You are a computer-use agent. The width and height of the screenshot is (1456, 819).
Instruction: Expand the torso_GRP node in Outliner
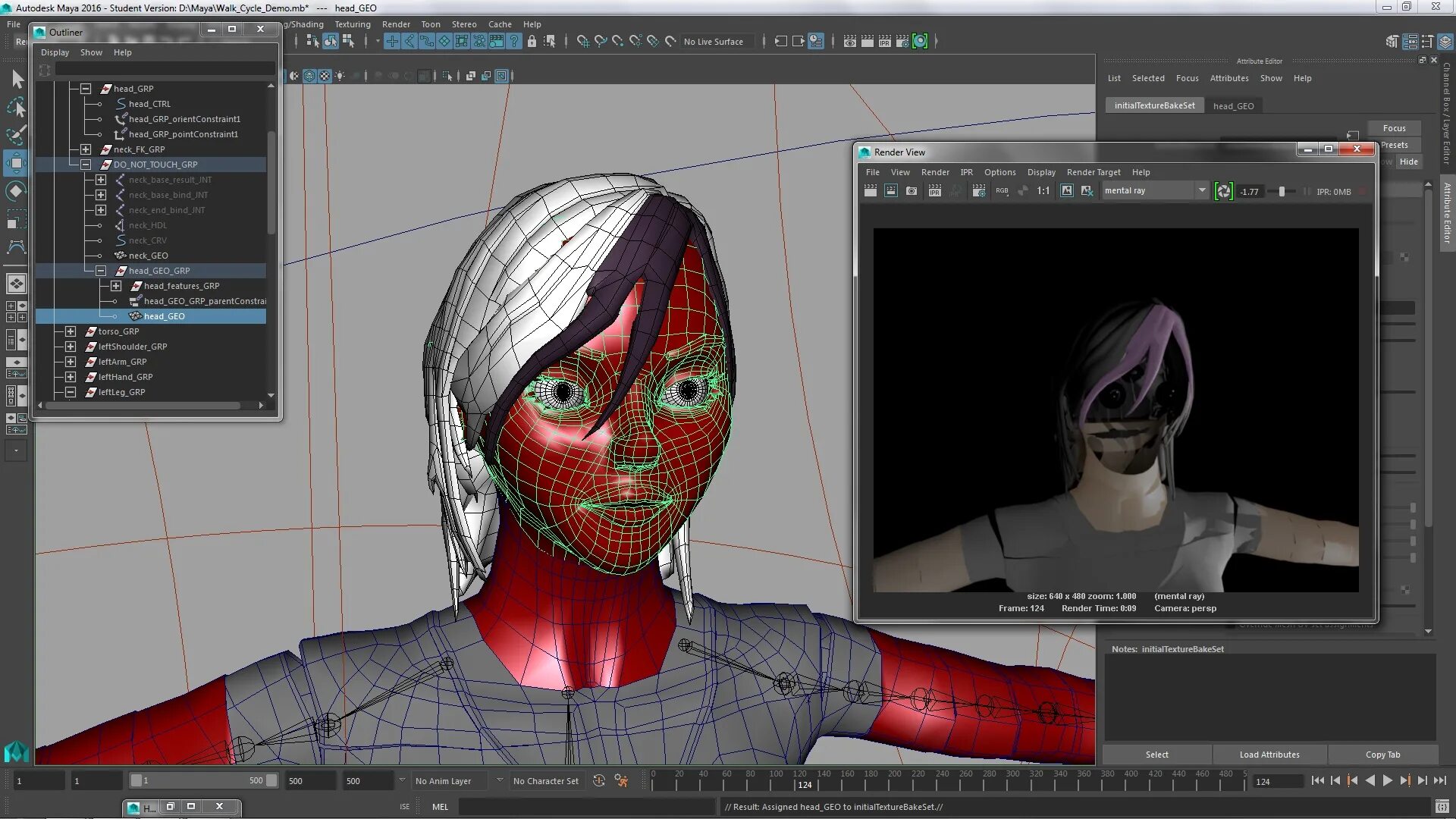coord(71,331)
